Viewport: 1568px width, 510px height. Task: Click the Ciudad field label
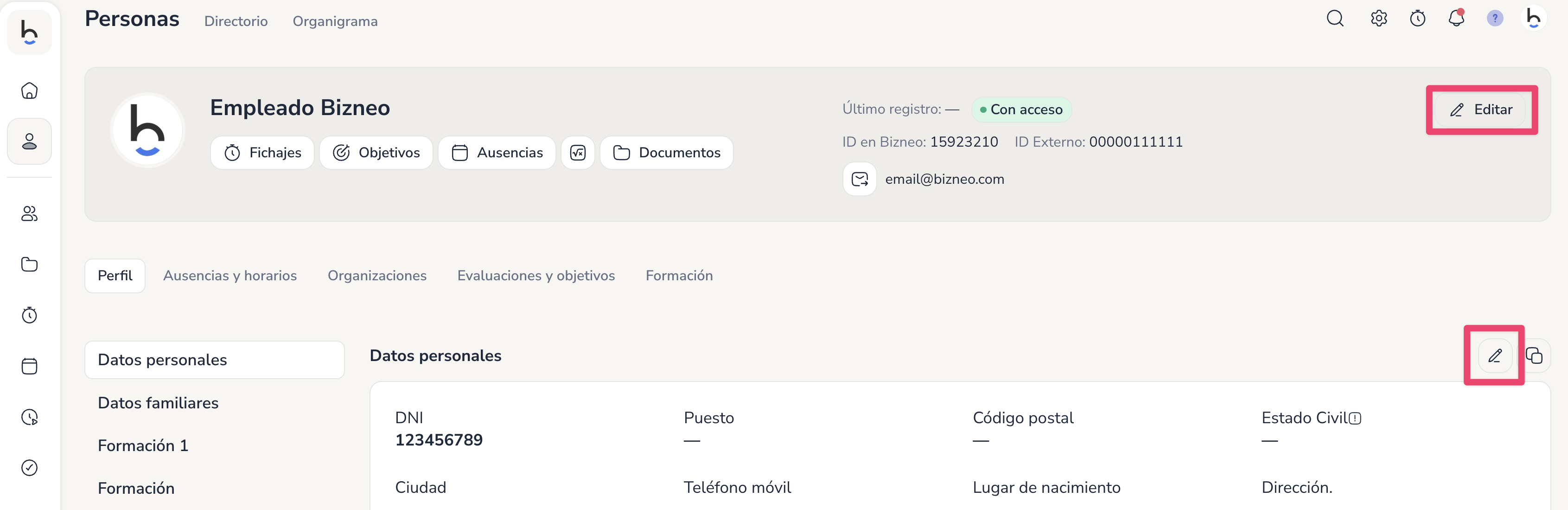pyautogui.click(x=420, y=487)
